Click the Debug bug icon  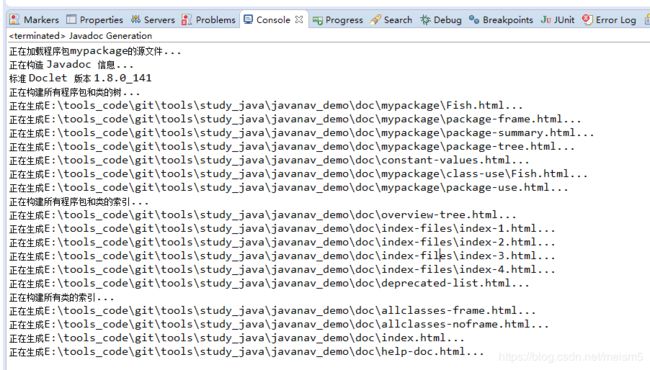[425, 19]
